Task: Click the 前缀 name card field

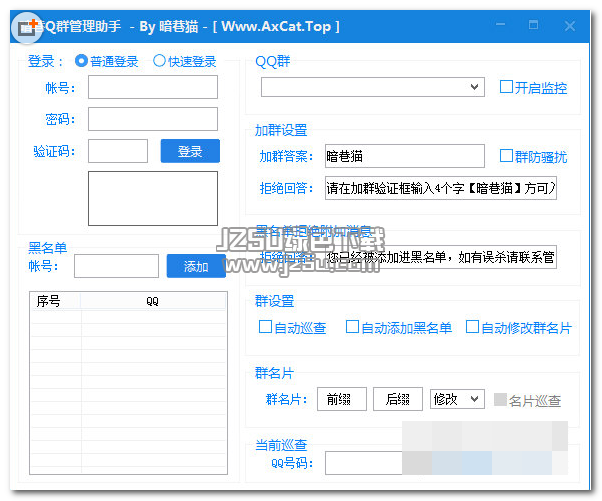Action: 342,399
